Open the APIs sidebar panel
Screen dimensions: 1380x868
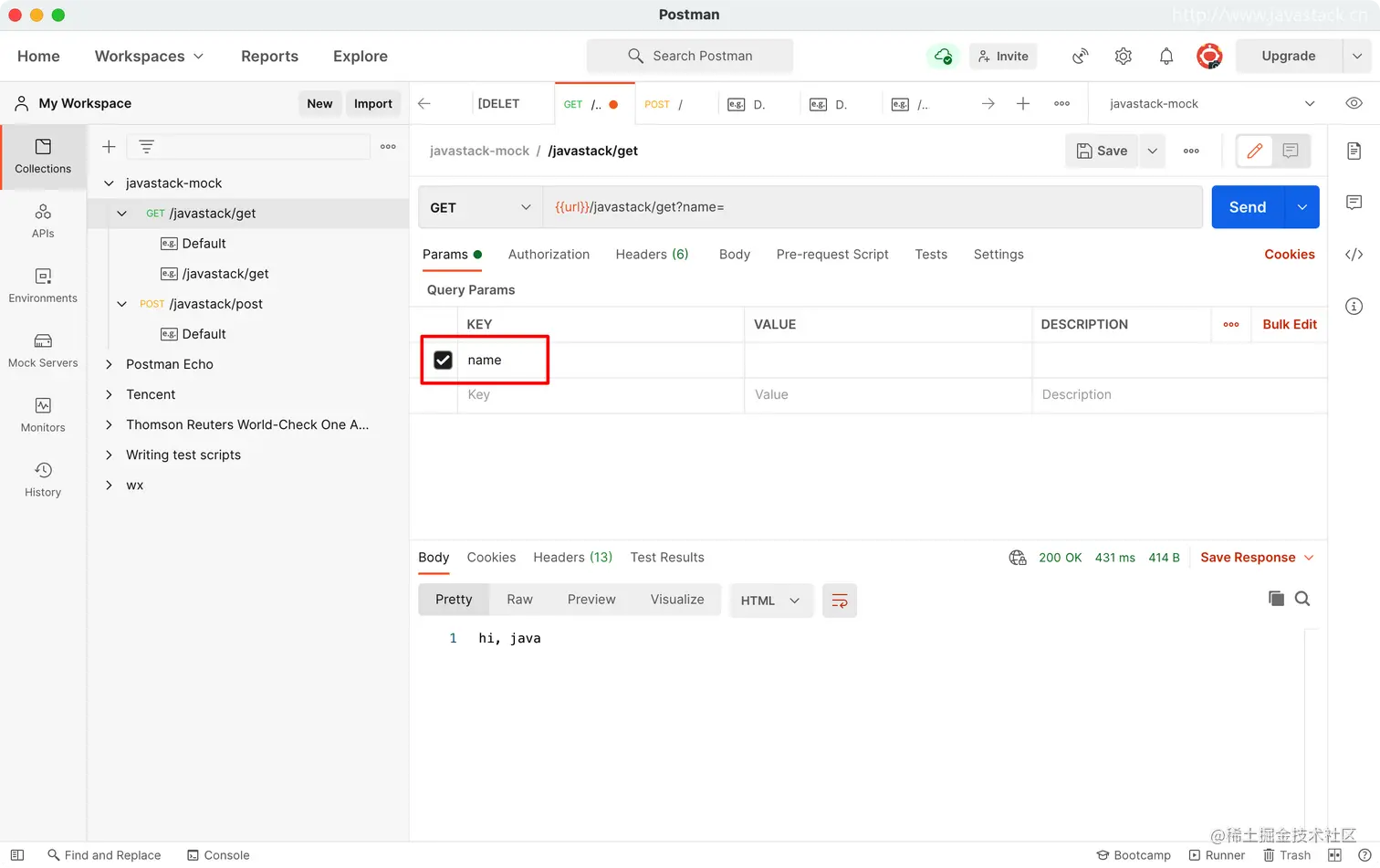(x=43, y=221)
